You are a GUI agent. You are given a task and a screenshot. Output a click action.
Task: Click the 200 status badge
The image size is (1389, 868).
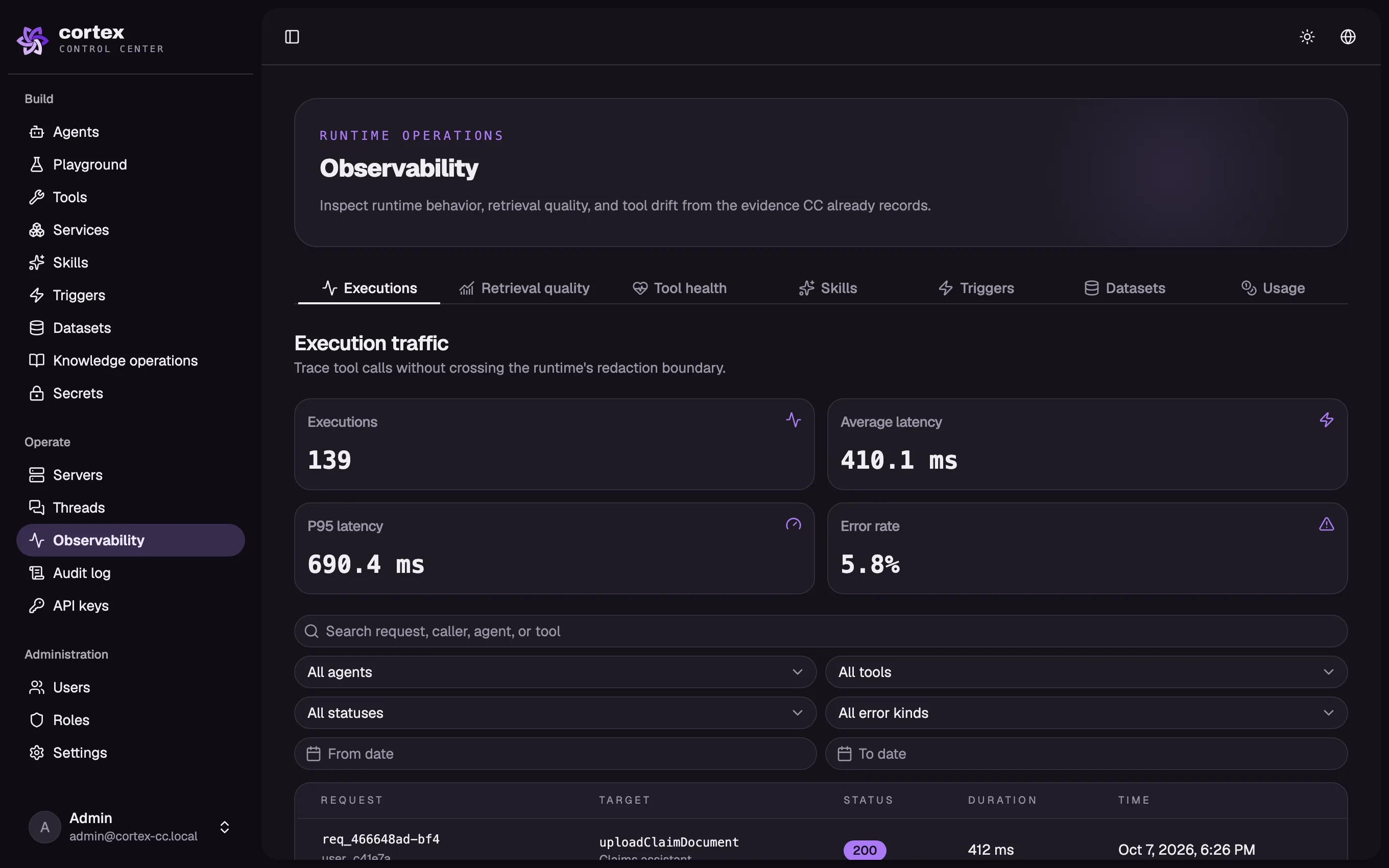(x=865, y=850)
